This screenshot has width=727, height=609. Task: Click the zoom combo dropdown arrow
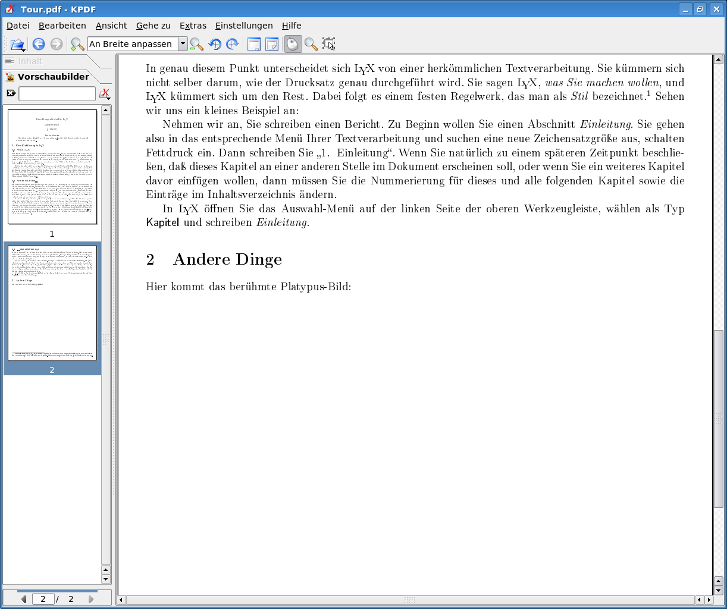(x=183, y=44)
